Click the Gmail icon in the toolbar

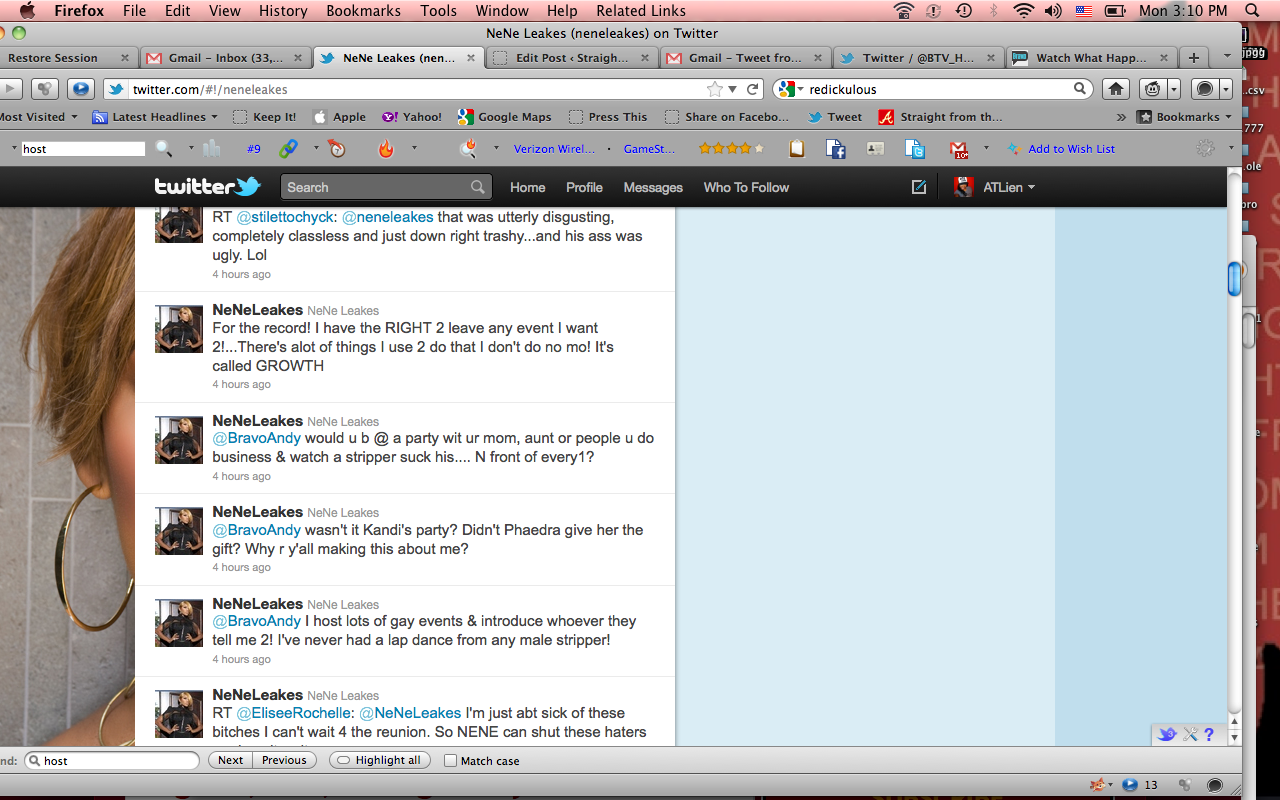coord(959,149)
